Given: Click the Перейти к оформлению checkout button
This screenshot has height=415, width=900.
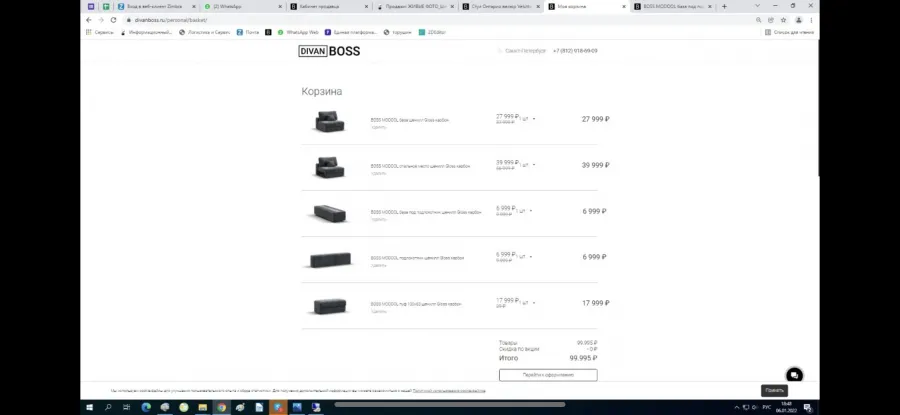Looking at the screenshot, I should (548, 375).
